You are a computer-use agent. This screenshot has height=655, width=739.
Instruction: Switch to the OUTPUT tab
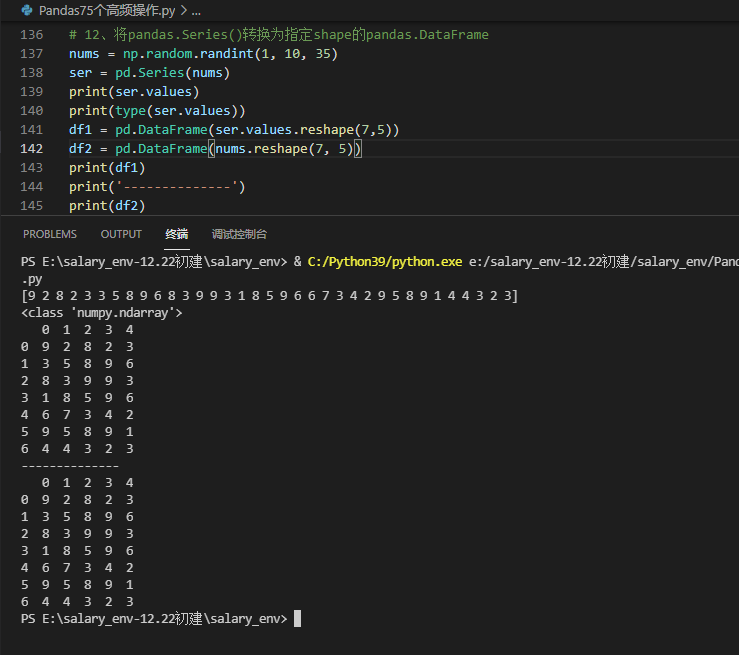tap(121, 234)
